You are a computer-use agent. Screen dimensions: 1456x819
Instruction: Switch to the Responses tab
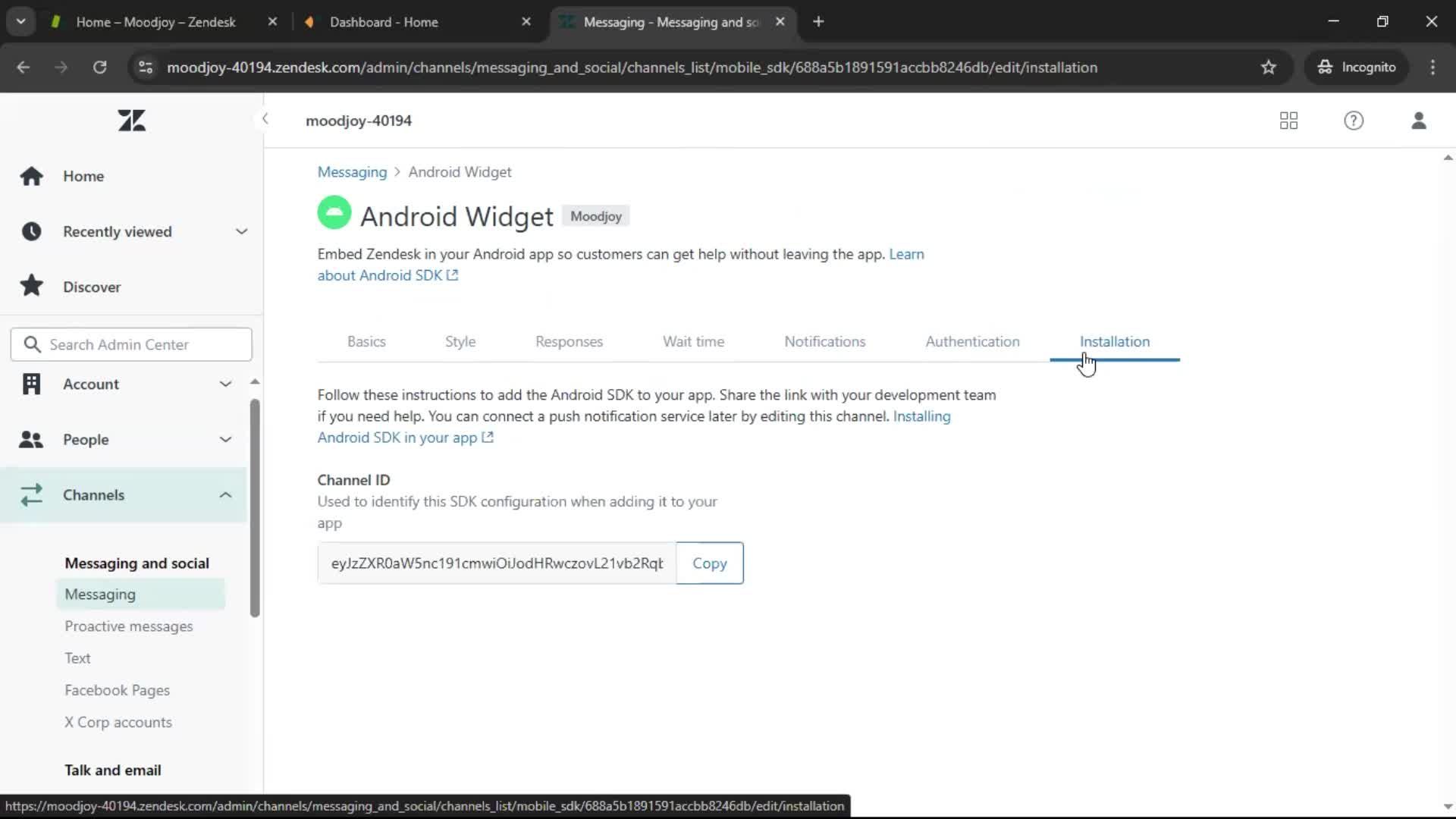click(x=569, y=341)
